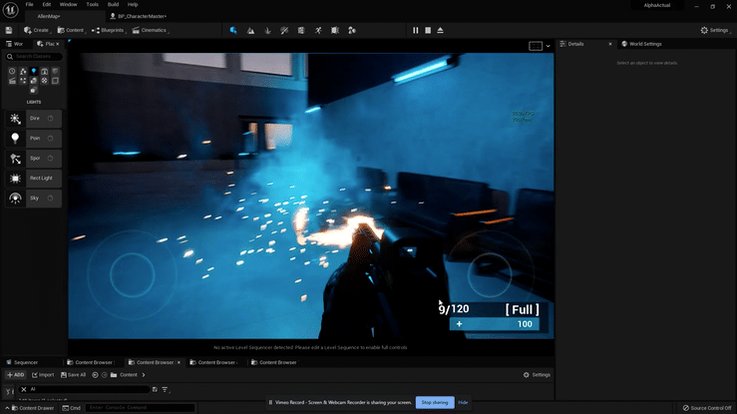The image size is (737, 414).
Task: Show Shapes category icon
Action: pyautogui.click(x=44, y=71)
